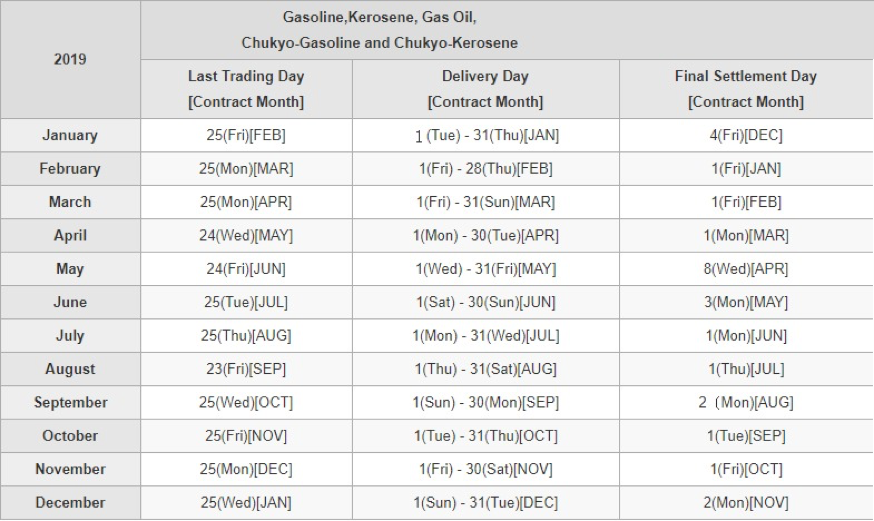Select the 8(Wed)[APR] settlement cell
Screen dimensions: 874x521
pos(746,269)
